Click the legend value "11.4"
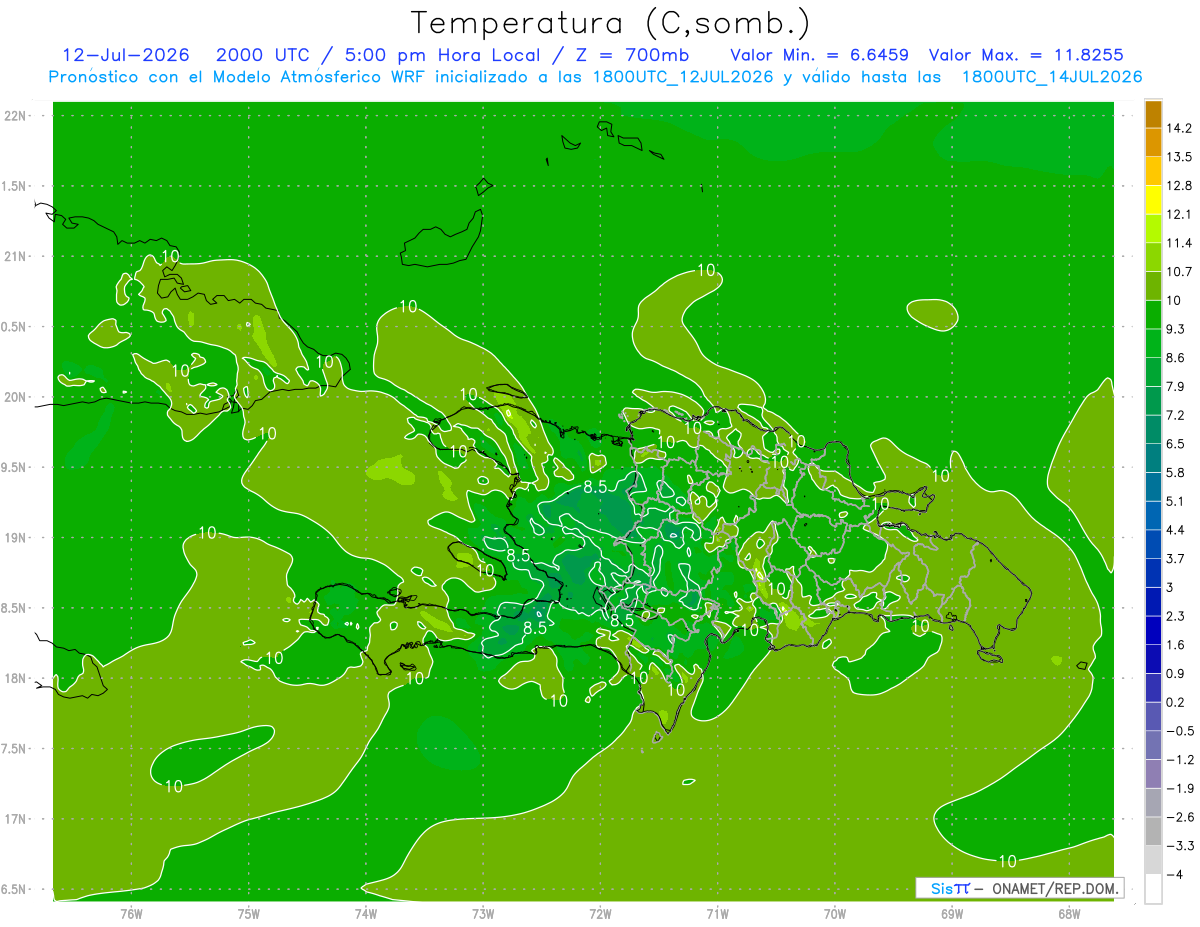This screenshot has height=927, width=1200. click(x=1179, y=243)
